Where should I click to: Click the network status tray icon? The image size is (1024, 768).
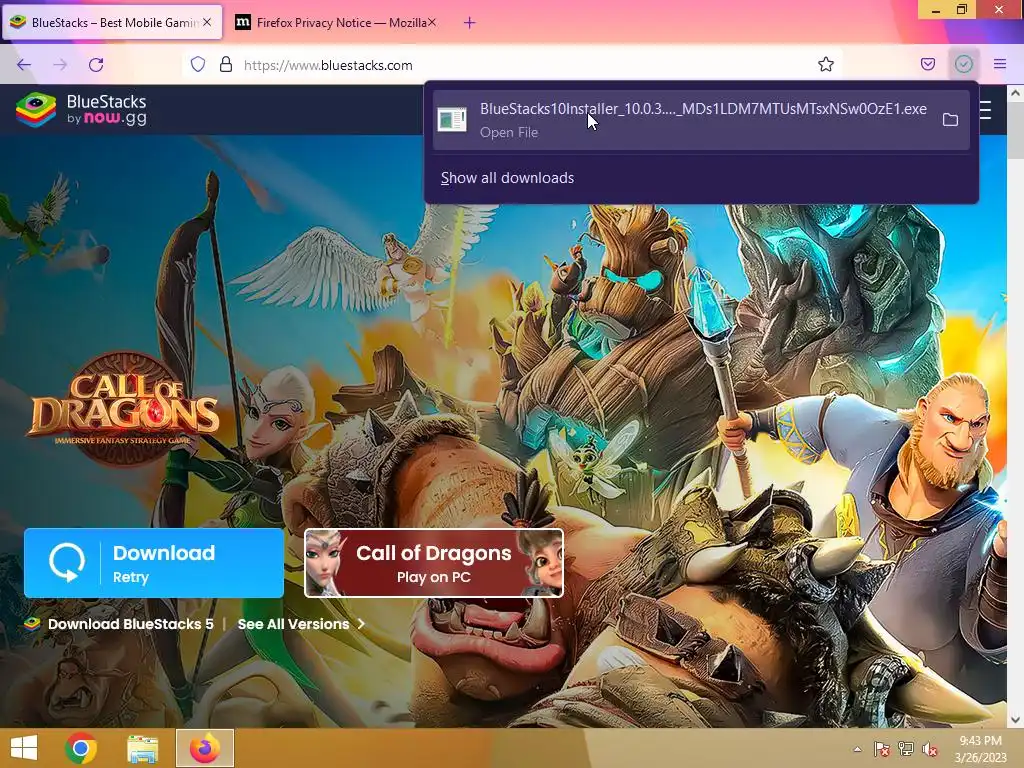(906, 749)
